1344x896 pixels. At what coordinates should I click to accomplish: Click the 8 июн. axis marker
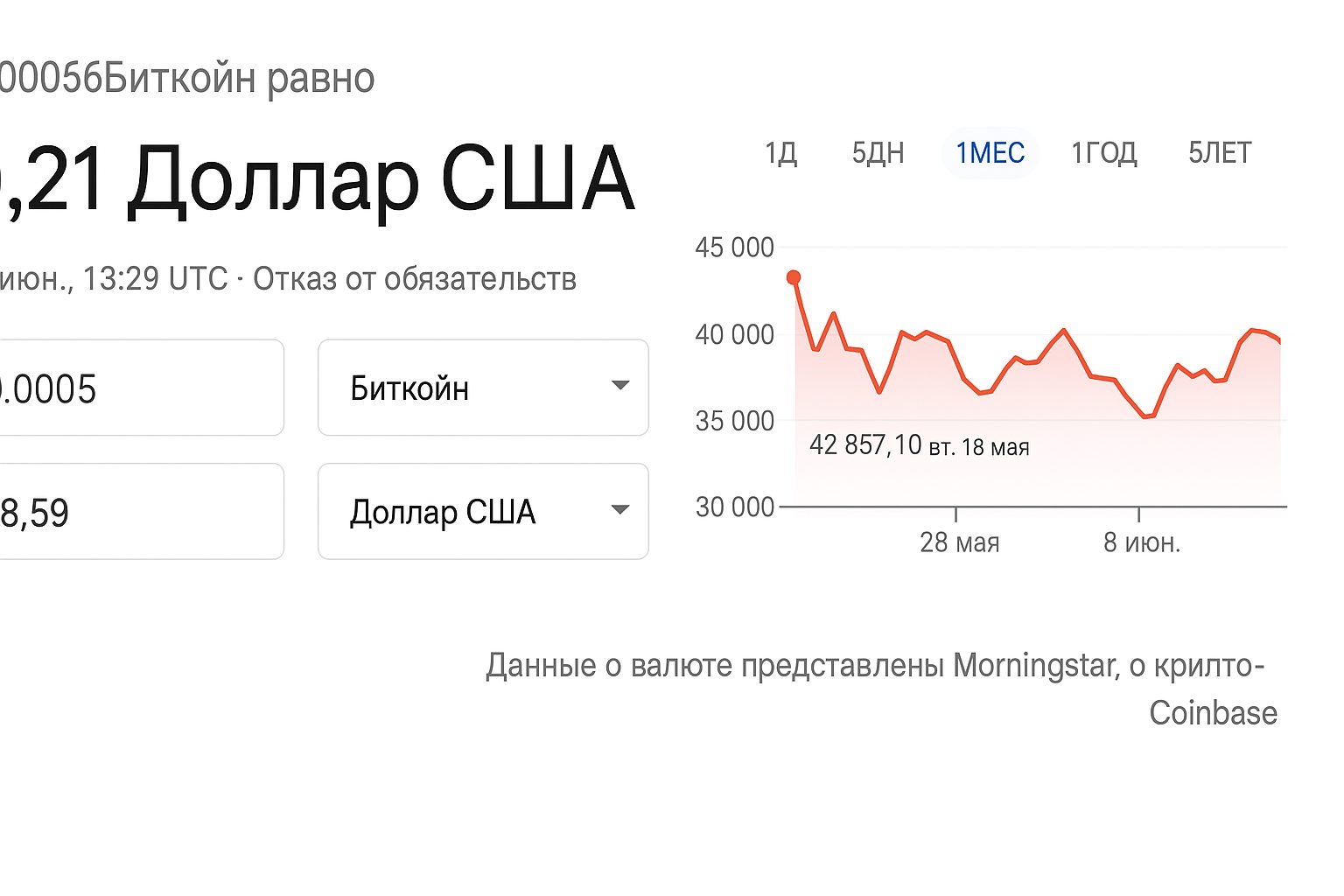[x=1142, y=542]
